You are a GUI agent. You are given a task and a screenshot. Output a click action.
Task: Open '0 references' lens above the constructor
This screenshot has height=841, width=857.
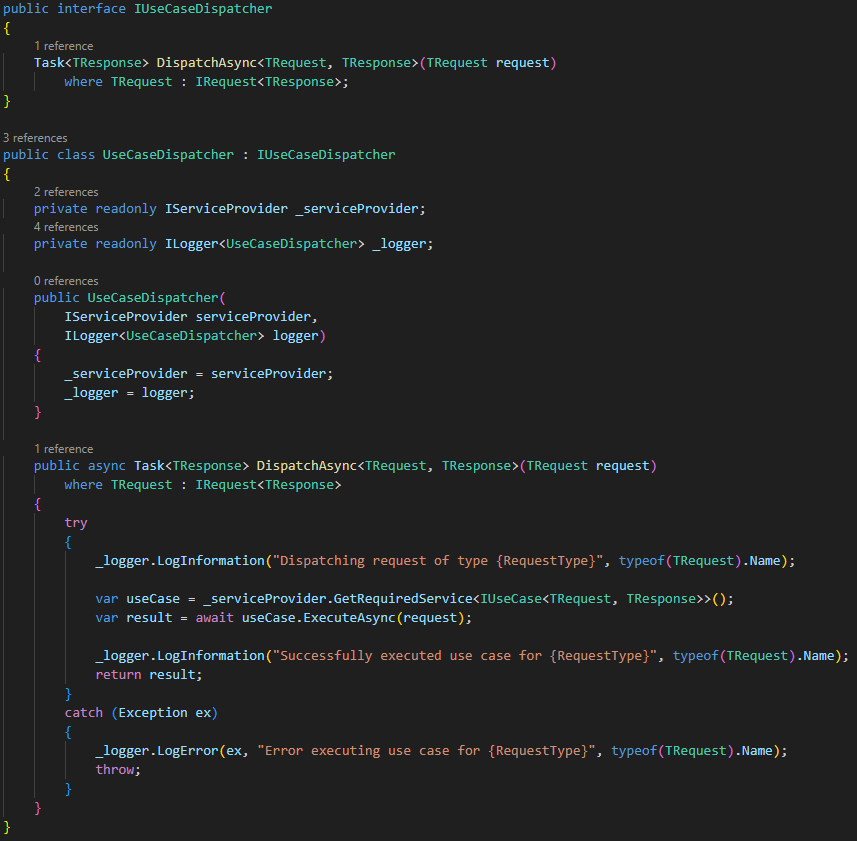tap(66, 281)
